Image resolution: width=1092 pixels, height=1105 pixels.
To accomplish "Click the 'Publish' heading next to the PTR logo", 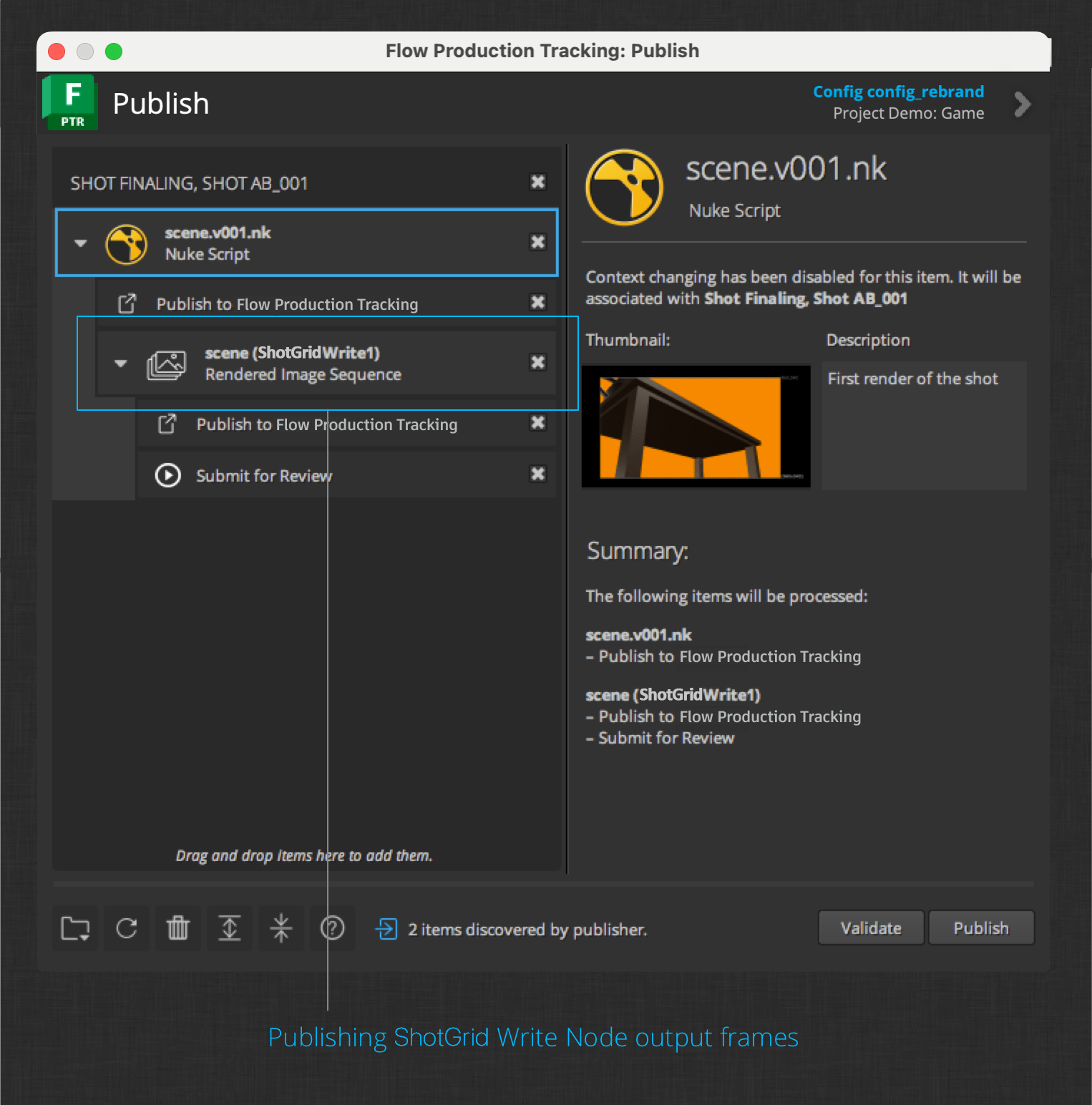I will pyautogui.click(x=161, y=104).
